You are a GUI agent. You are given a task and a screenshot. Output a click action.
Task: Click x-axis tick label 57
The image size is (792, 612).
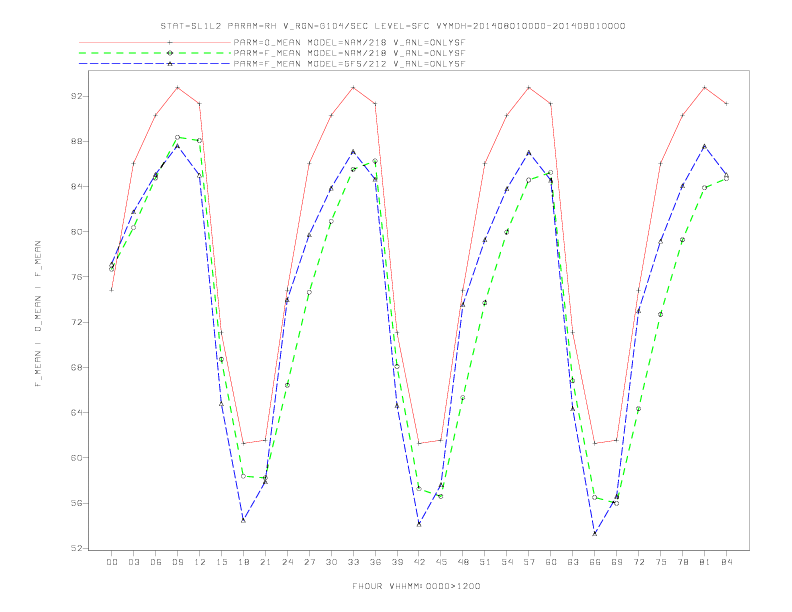[x=529, y=562]
